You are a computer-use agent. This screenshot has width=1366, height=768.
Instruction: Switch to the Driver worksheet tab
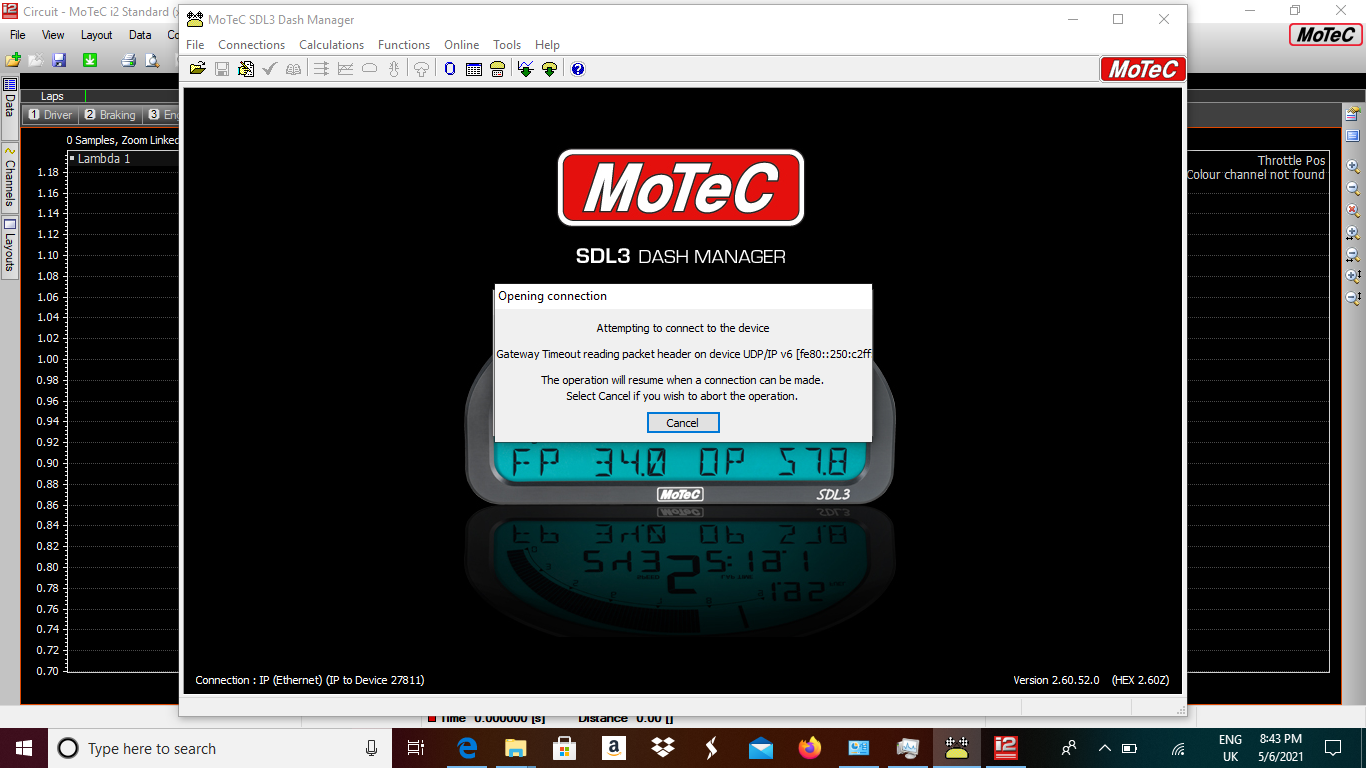50,115
